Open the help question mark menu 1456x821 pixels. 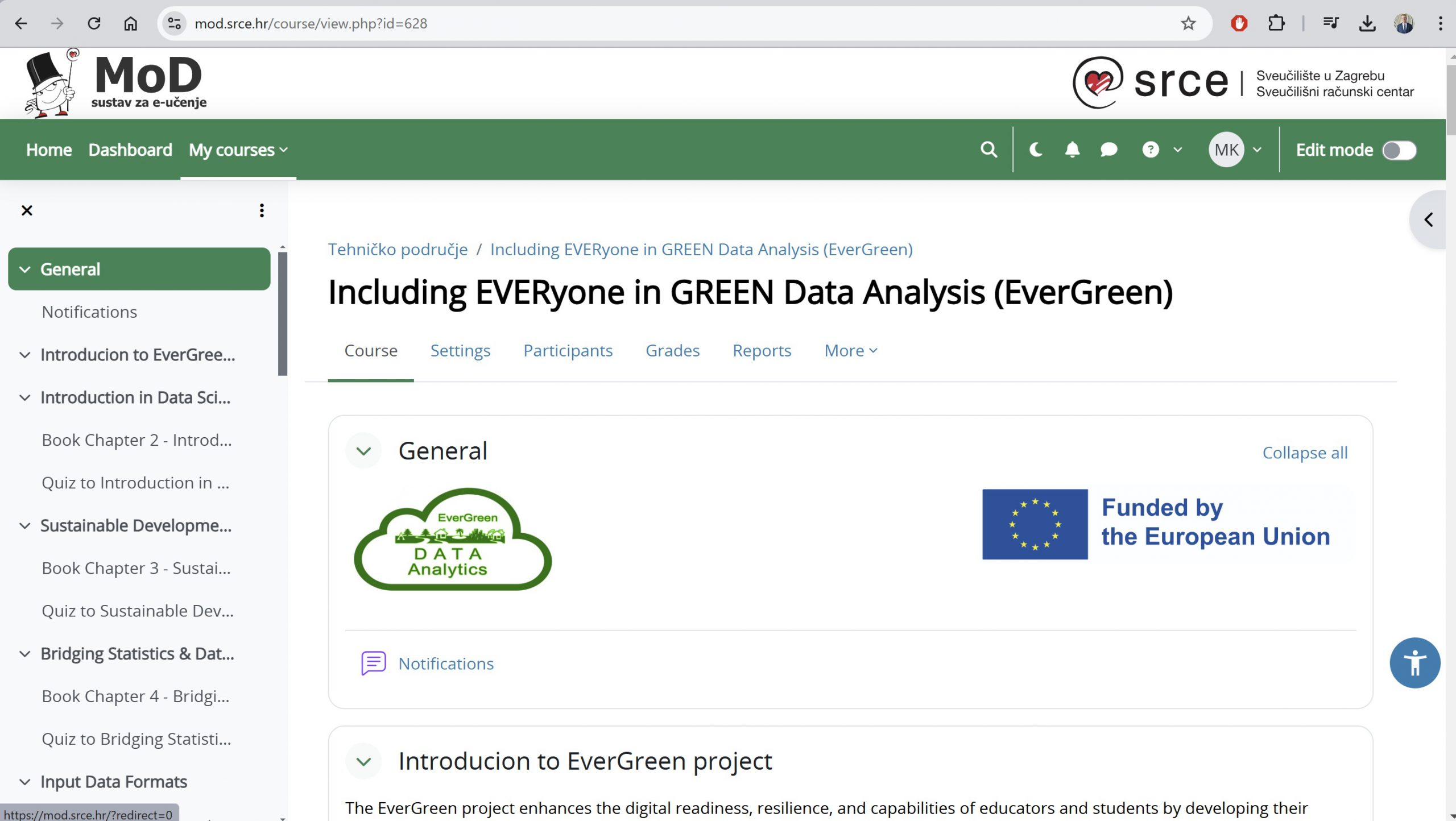[1161, 150]
